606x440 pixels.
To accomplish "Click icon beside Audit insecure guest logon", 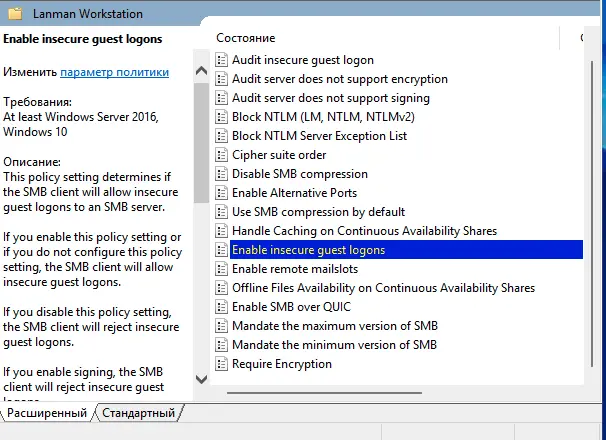I will pos(222,60).
